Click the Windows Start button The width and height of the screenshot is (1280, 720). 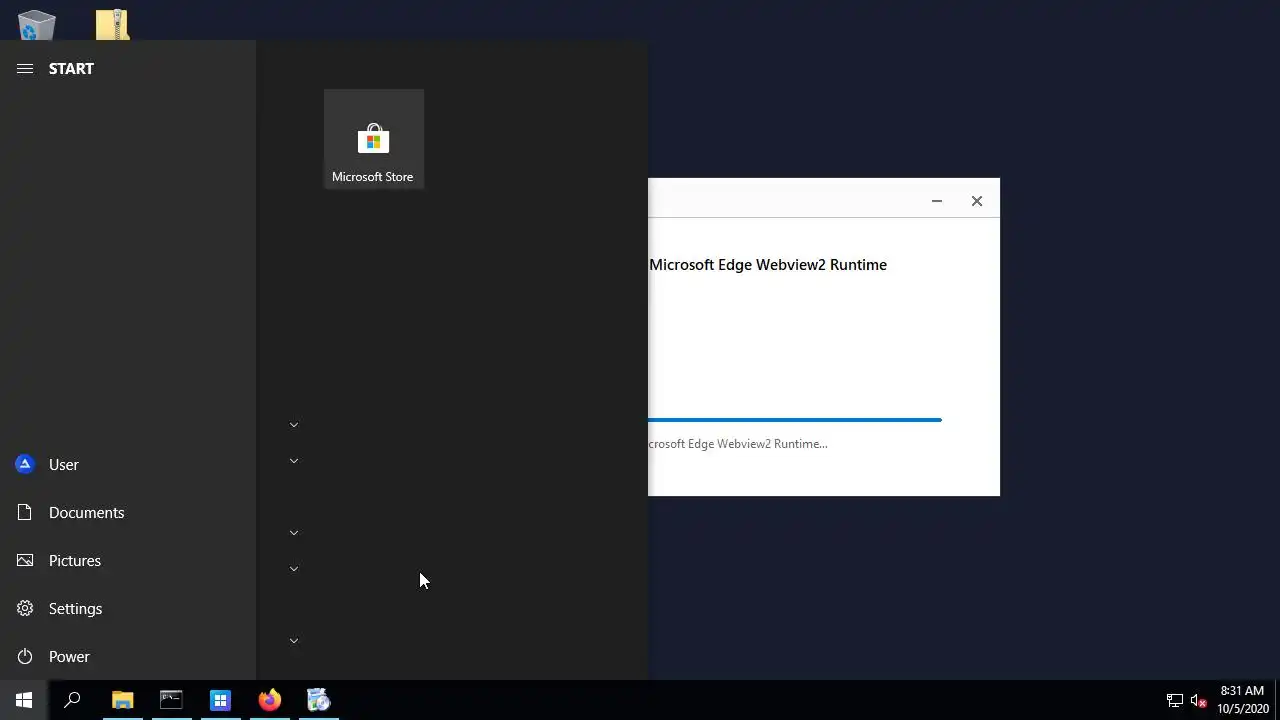pyautogui.click(x=24, y=700)
